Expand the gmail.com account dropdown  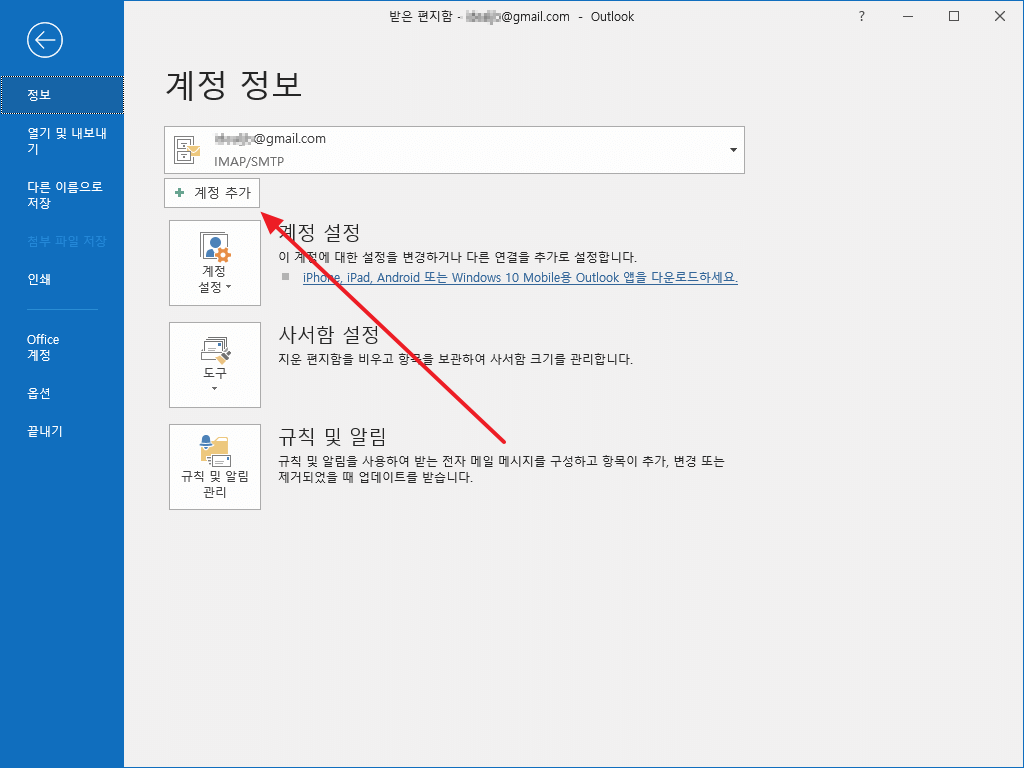(x=733, y=150)
